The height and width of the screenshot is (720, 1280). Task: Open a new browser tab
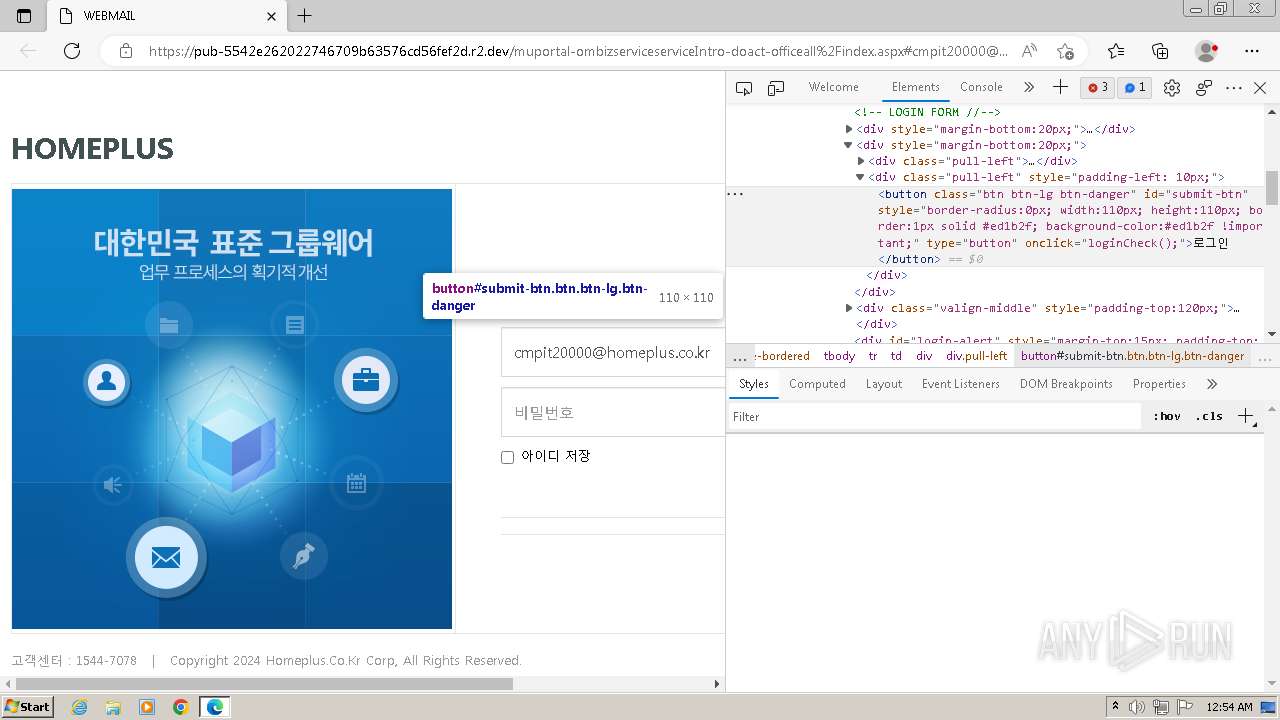[x=305, y=16]
